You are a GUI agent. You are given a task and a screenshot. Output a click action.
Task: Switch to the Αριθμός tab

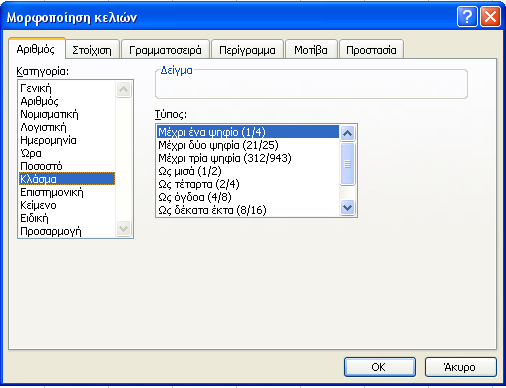click(36, 49)
